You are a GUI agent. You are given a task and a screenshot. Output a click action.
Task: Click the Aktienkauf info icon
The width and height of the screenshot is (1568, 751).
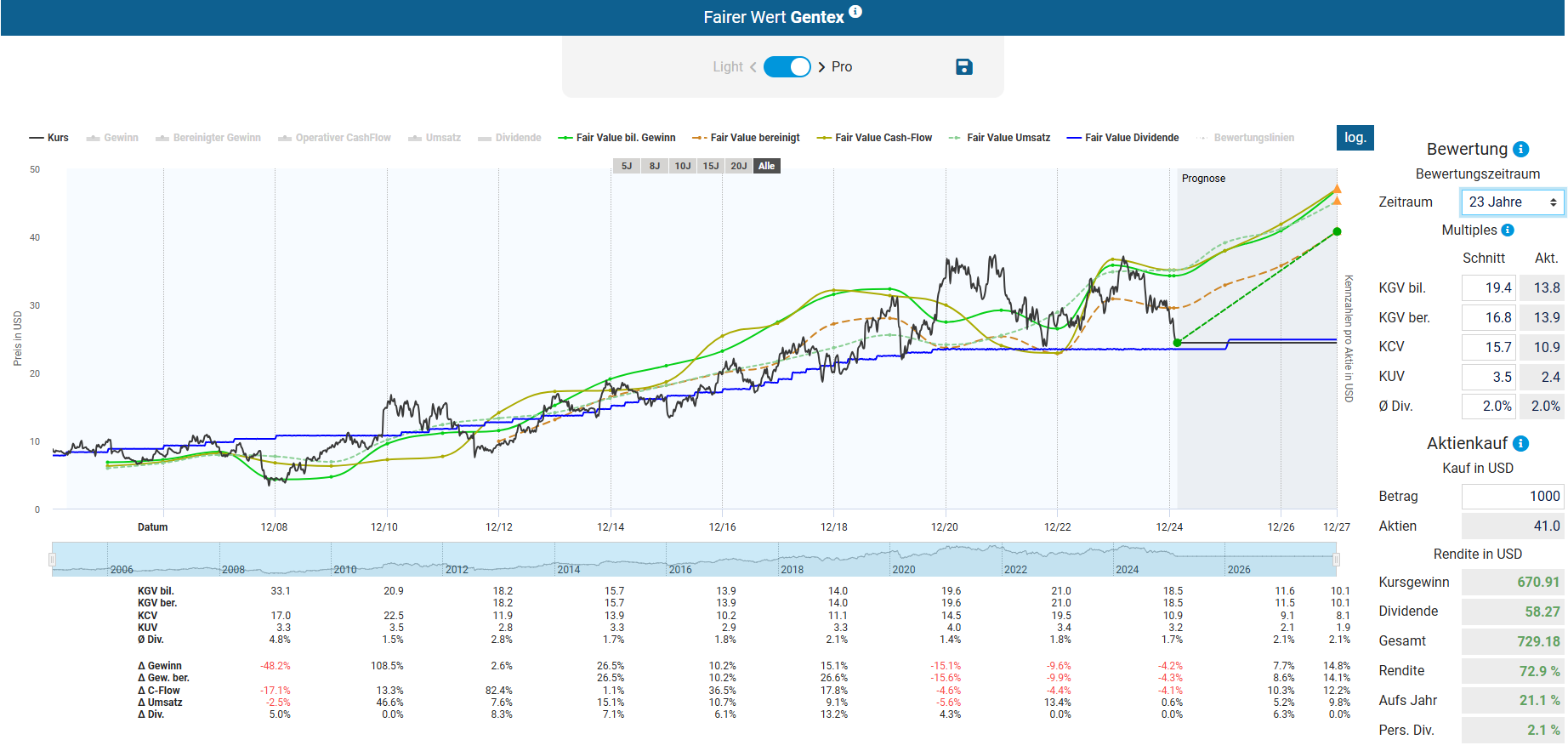[x=1521, y=444]
